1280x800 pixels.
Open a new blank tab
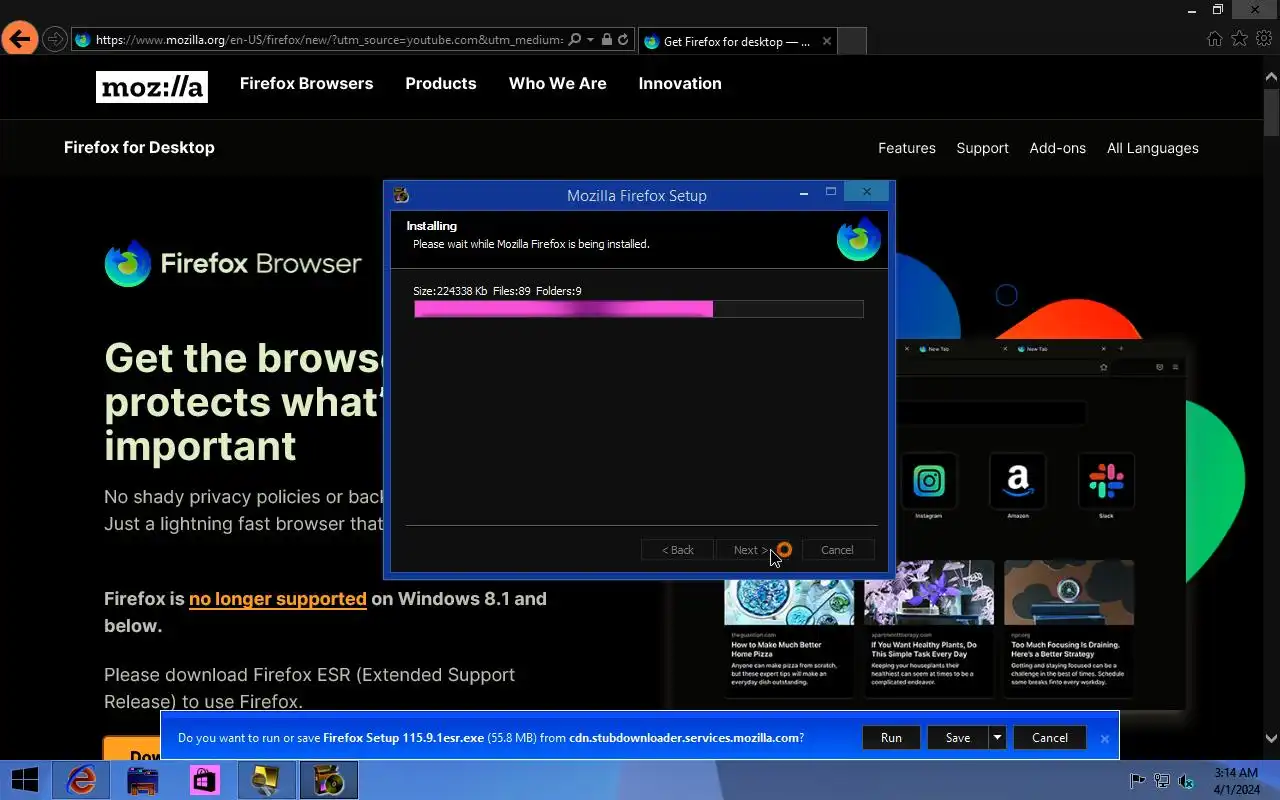click(852, 41)
